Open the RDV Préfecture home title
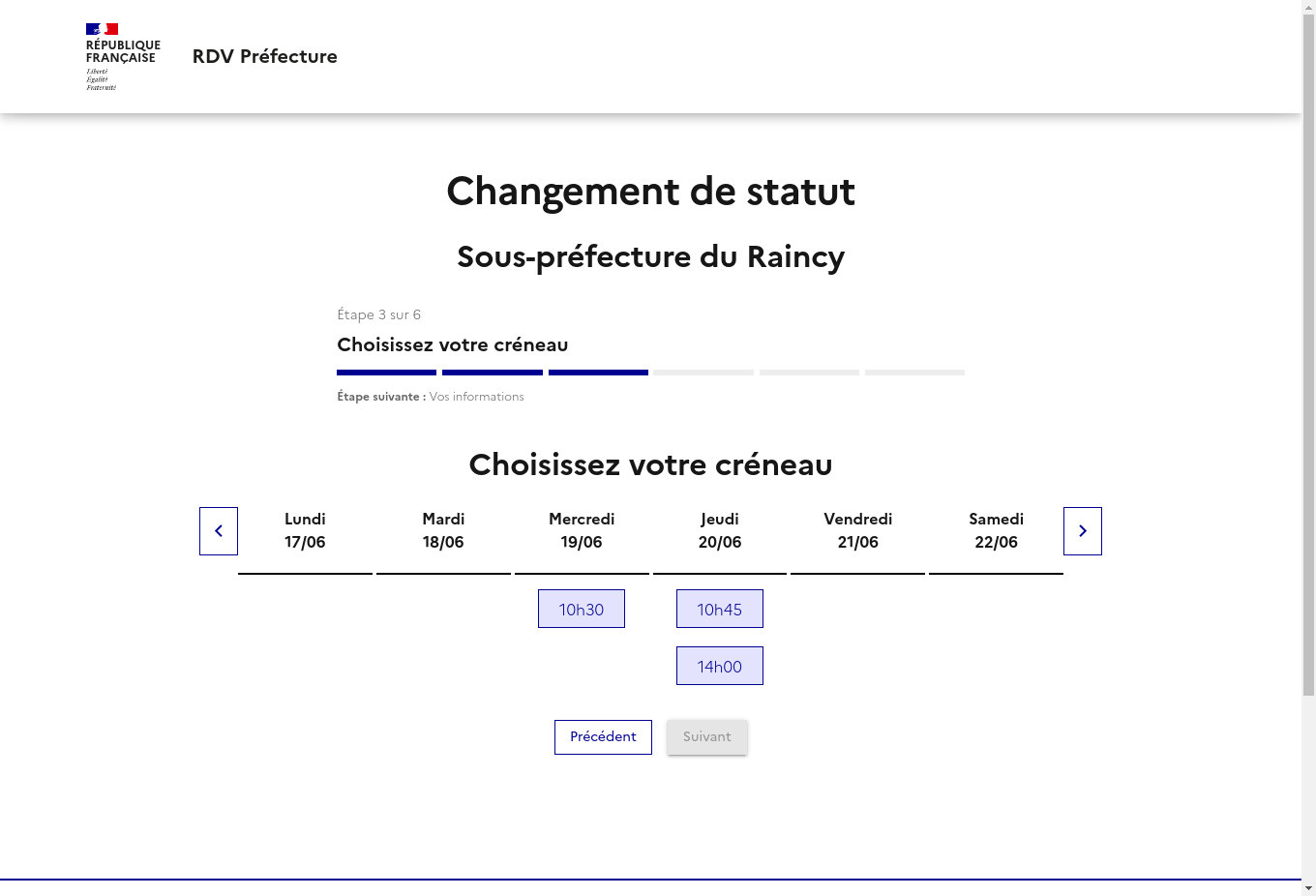This screenshot has width=1316, height=896. coord(265,56)
